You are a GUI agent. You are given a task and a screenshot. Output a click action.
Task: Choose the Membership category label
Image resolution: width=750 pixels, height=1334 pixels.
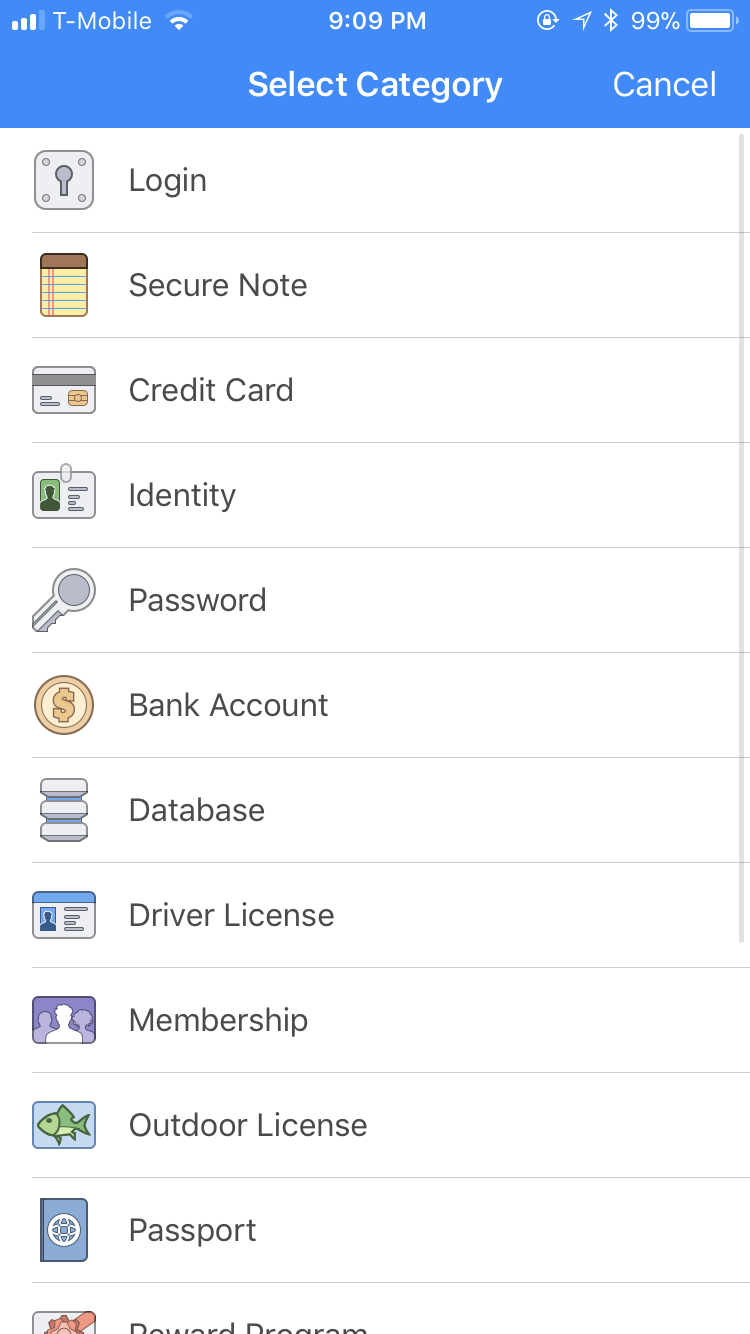(218, 1020)
